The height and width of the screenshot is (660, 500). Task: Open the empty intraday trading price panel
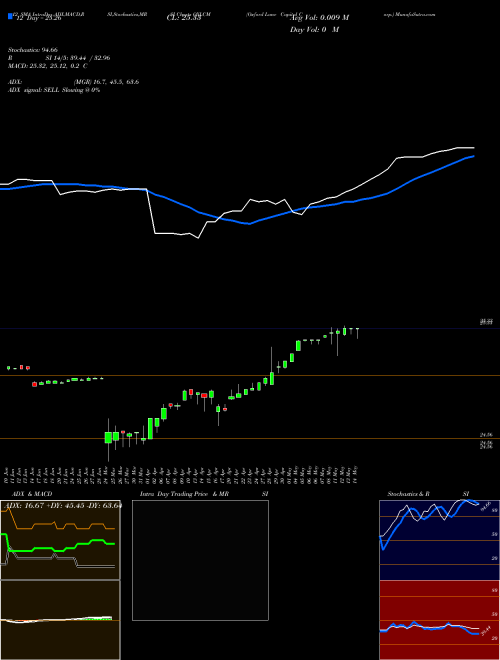[x=200, y=560]
